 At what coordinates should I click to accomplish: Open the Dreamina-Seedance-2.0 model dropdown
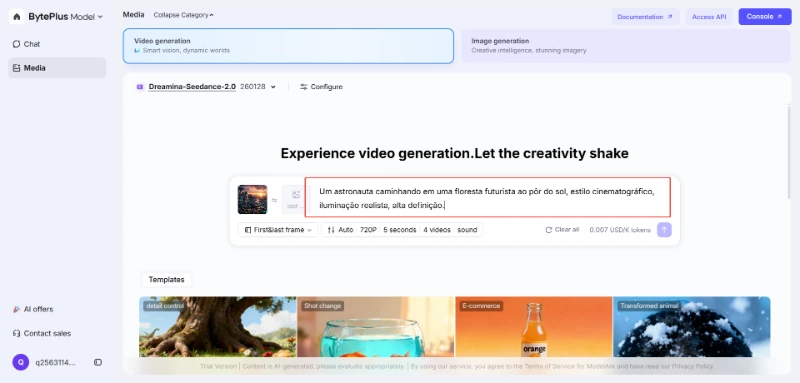pos(273,87)
